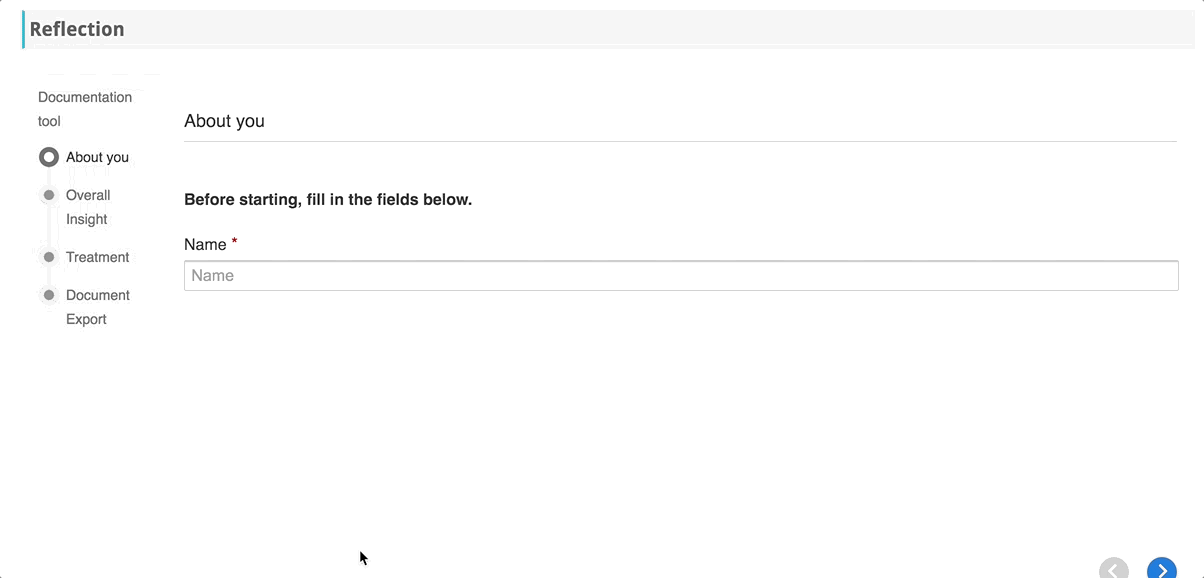1204x578 pixels.
Task: Click the red required asterisk
Action: (234, 241)
